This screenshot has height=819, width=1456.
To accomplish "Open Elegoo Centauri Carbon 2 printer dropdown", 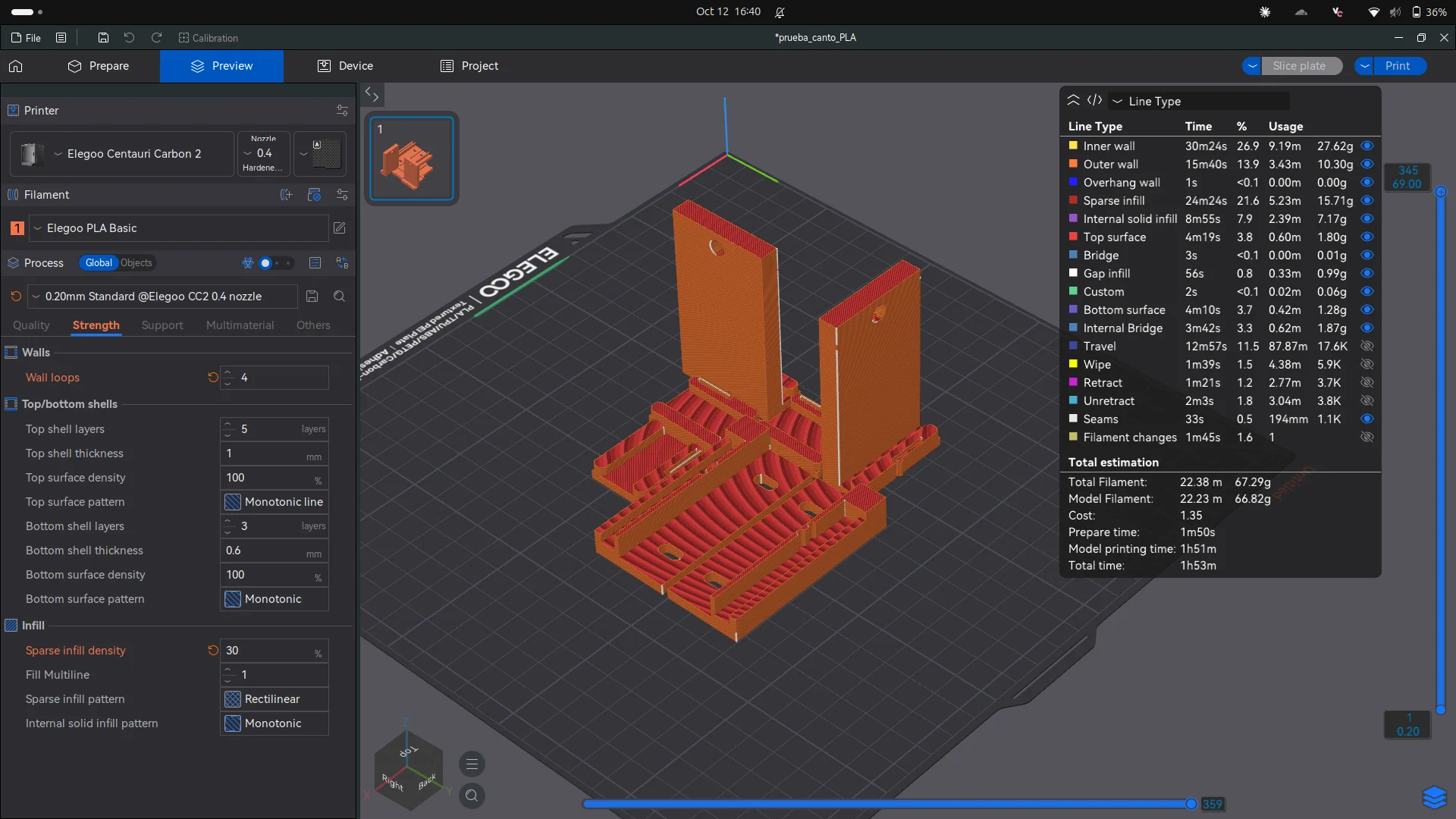I will pyautogui.click(x=121, y=154).
